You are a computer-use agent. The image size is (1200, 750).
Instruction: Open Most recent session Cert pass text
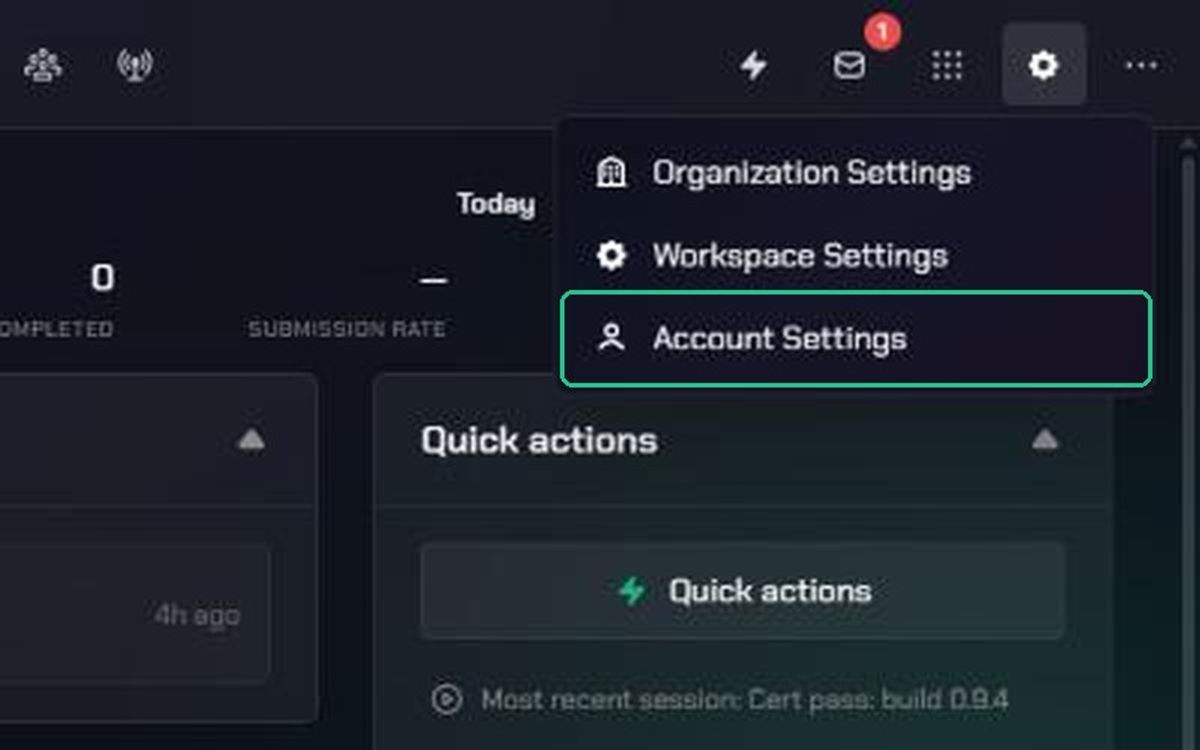point(745,699)
